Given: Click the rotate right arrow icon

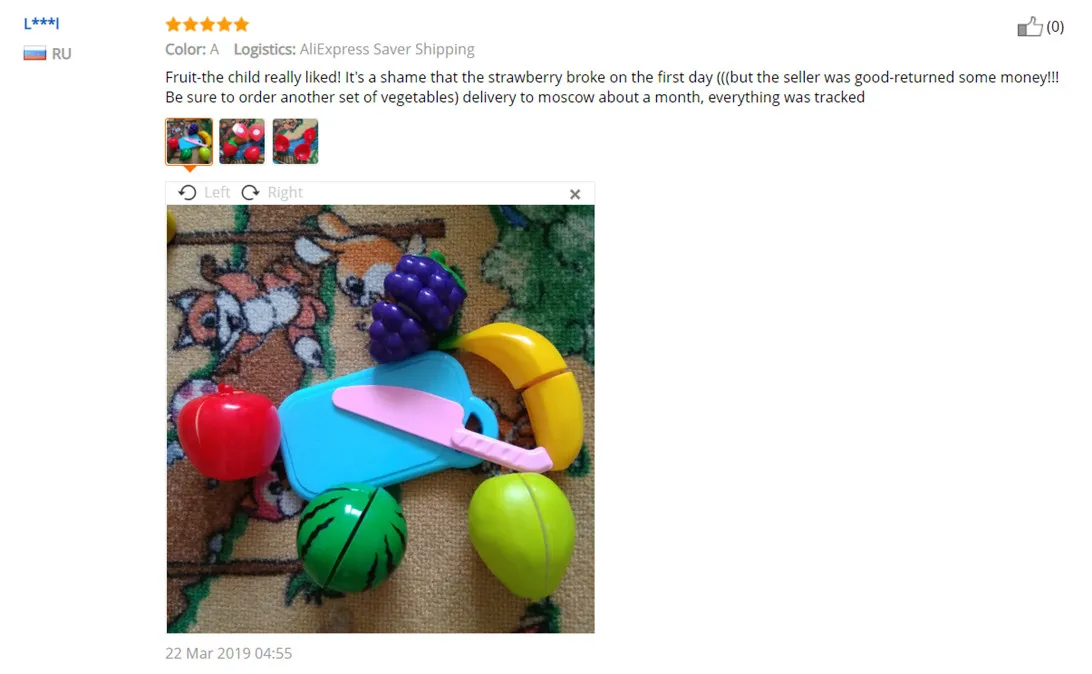Looking at the screenshot, I should pos(250,192).
